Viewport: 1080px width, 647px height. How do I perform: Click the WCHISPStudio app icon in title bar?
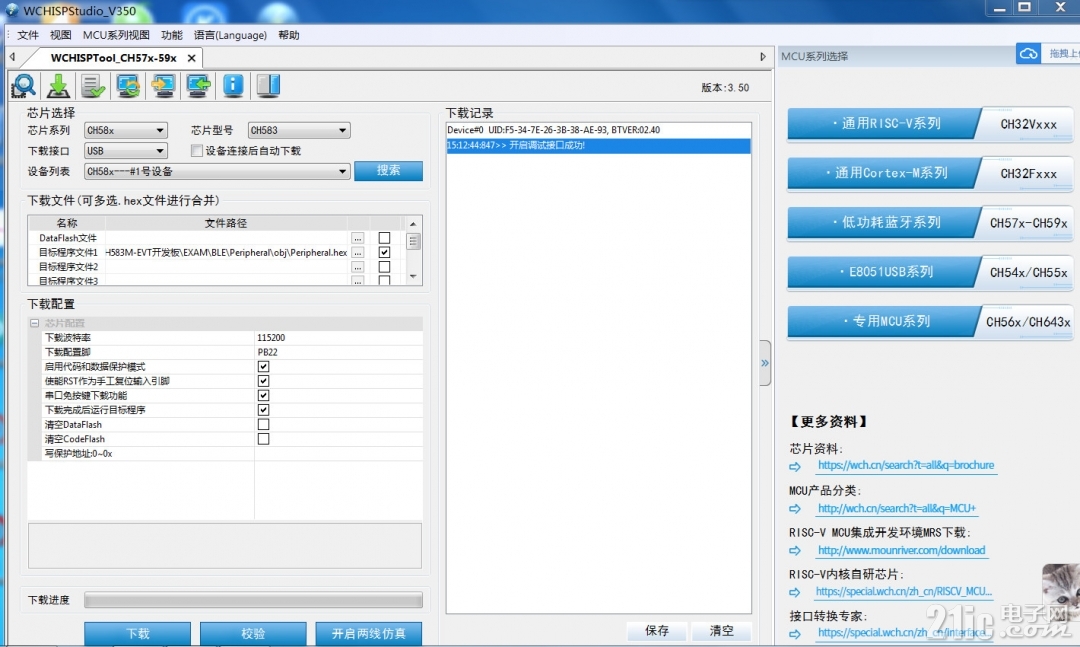click(x=12, y=10)
